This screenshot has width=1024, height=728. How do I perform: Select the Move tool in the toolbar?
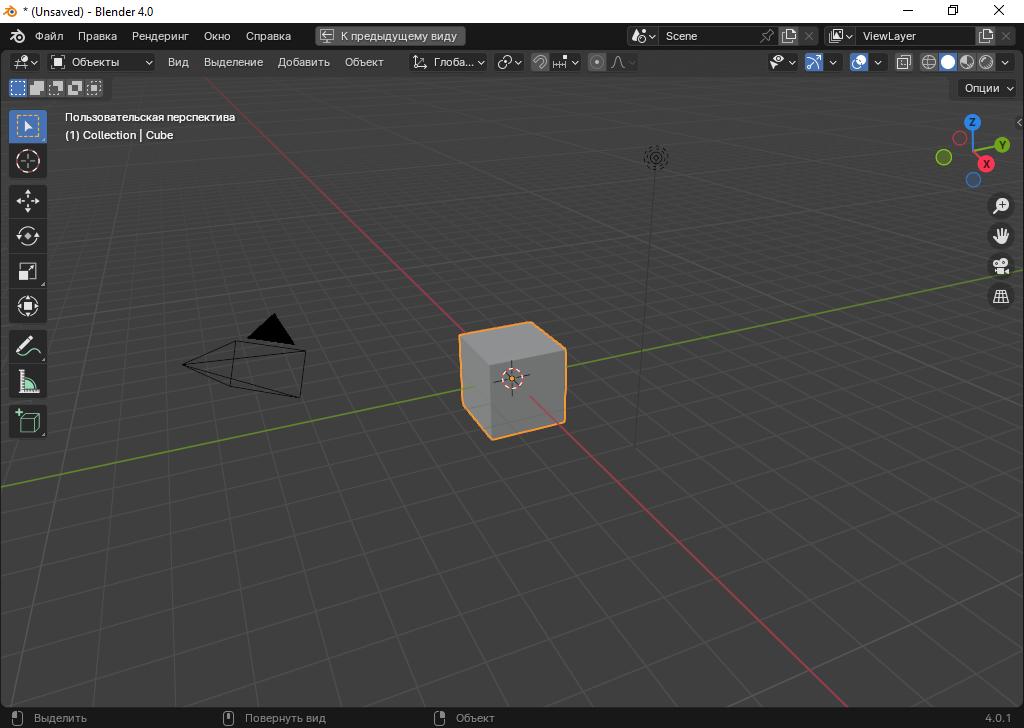(28, 201)
